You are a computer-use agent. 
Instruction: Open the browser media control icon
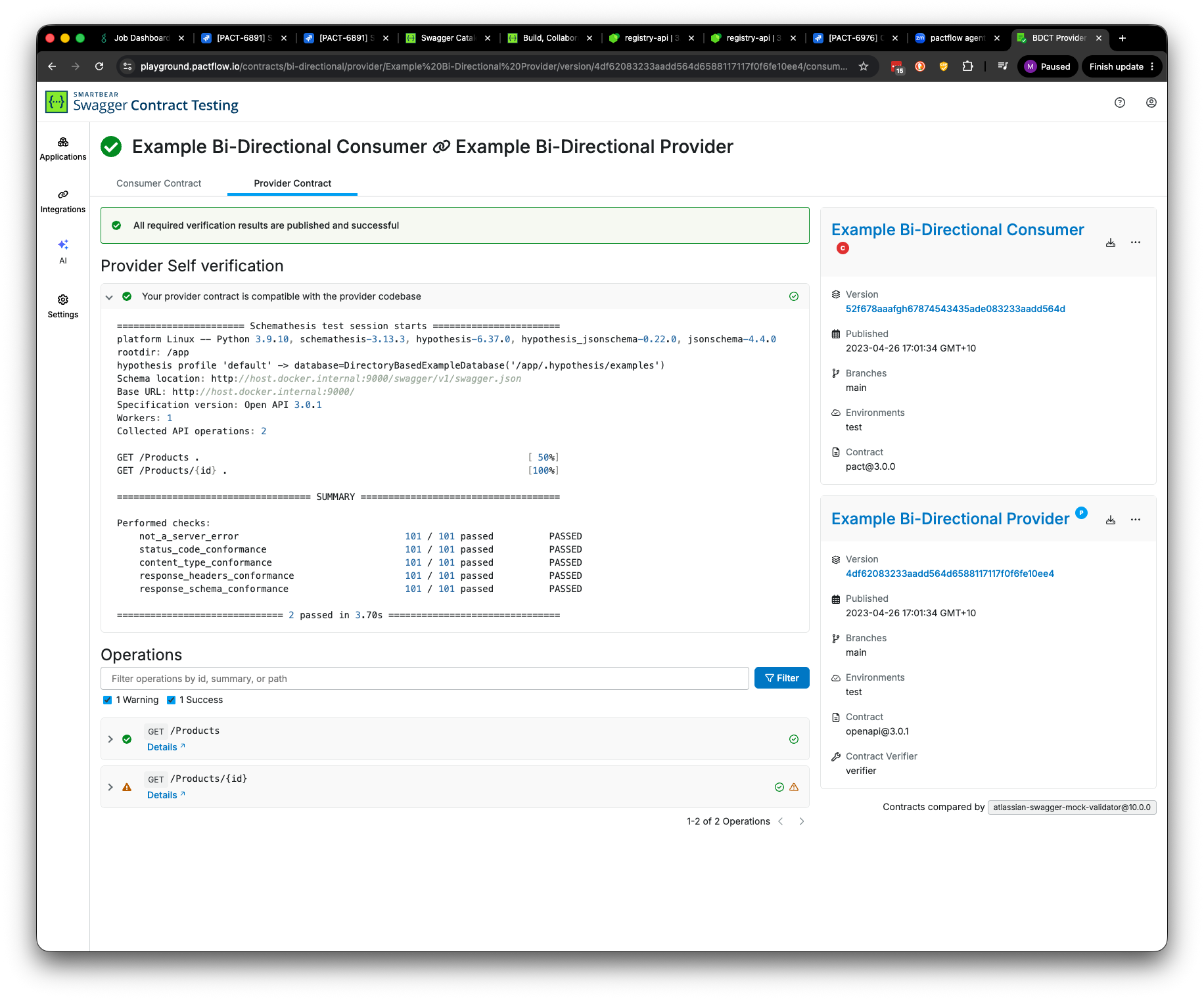[x=1003, y=66]
